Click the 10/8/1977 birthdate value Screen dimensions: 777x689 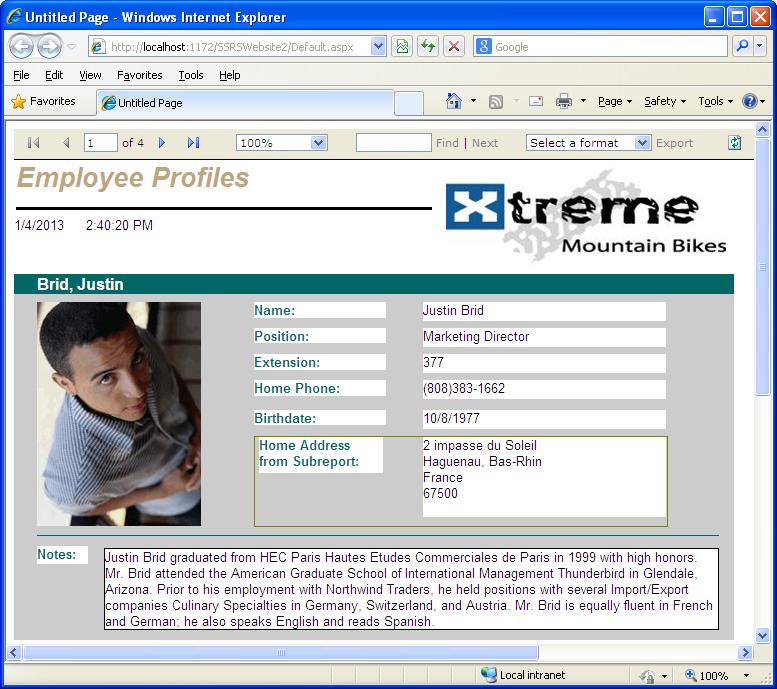tap(451, 419)
